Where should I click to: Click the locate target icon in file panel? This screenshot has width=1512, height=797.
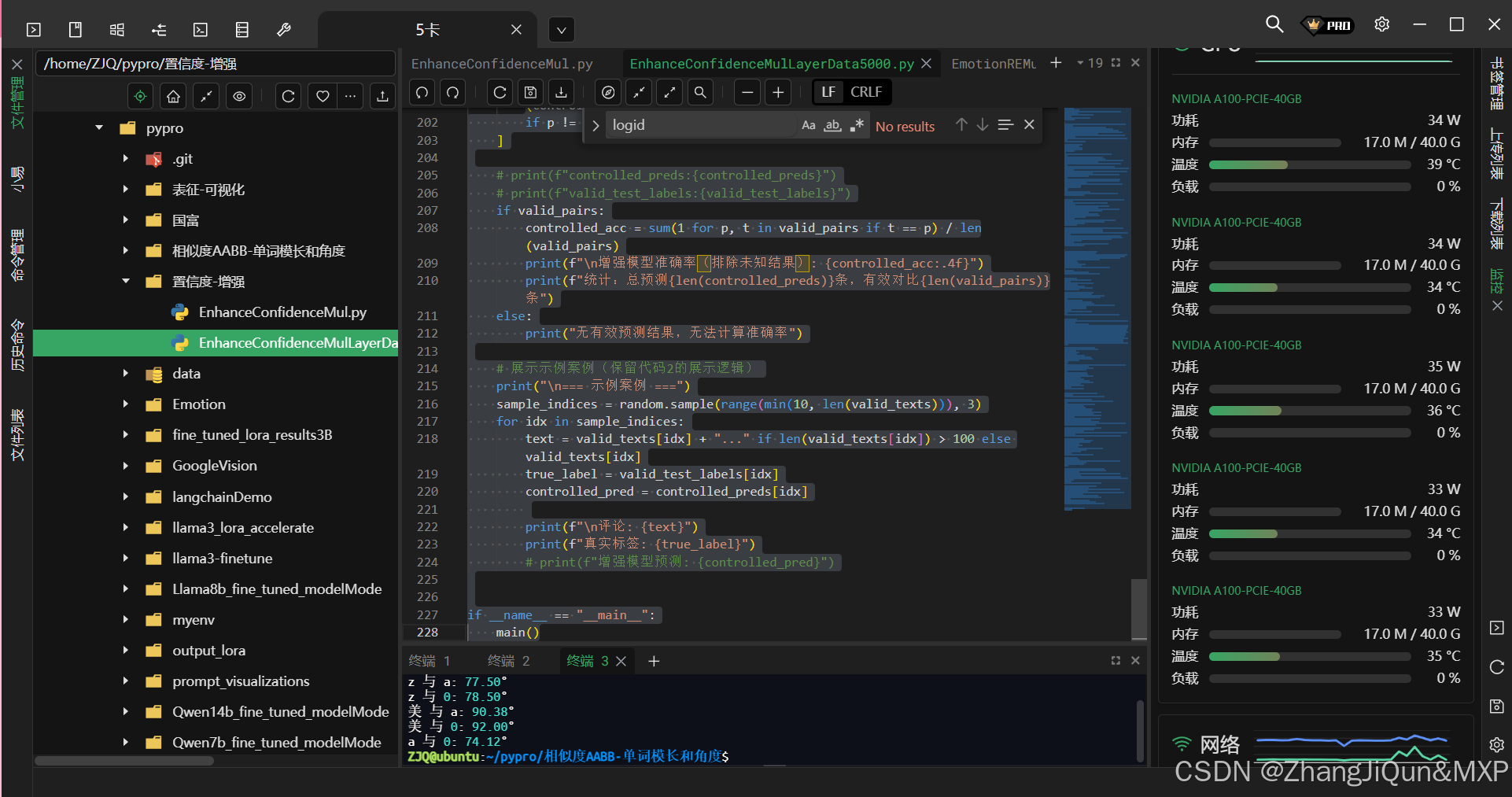click(140, 96)
